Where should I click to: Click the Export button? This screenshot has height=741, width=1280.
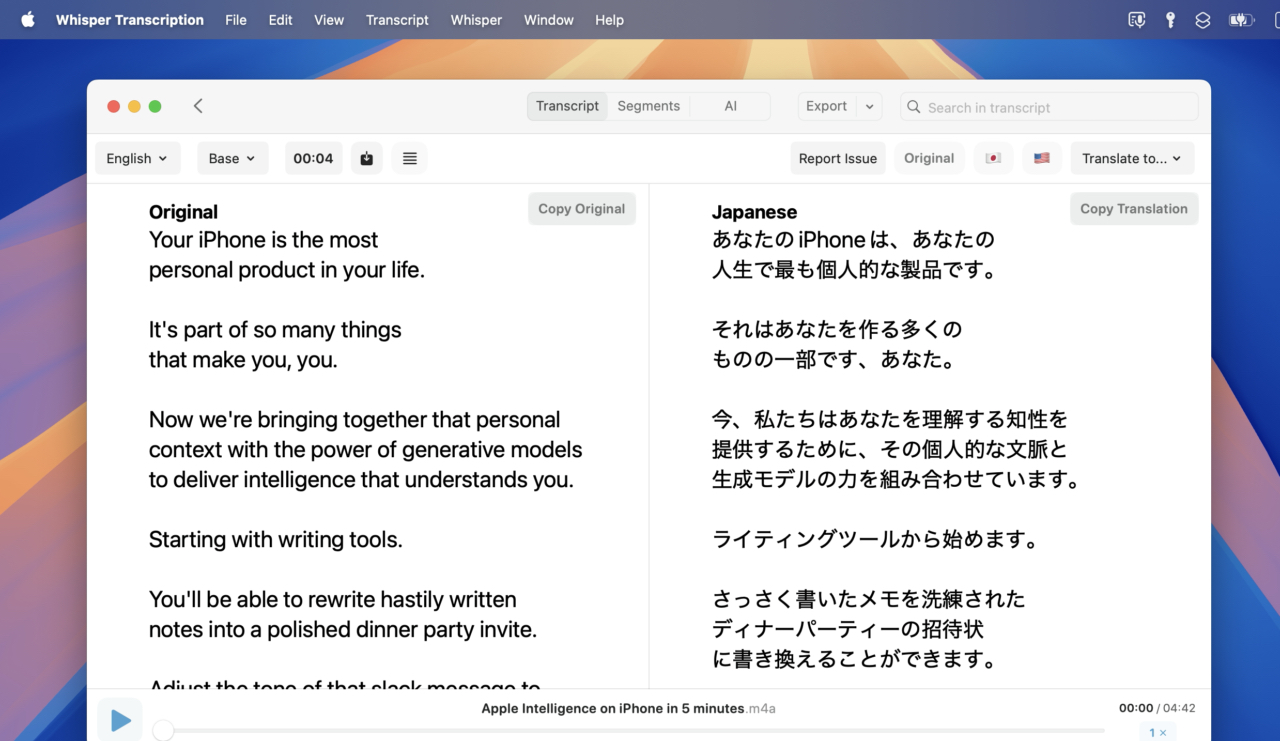[x=826, y=106]
